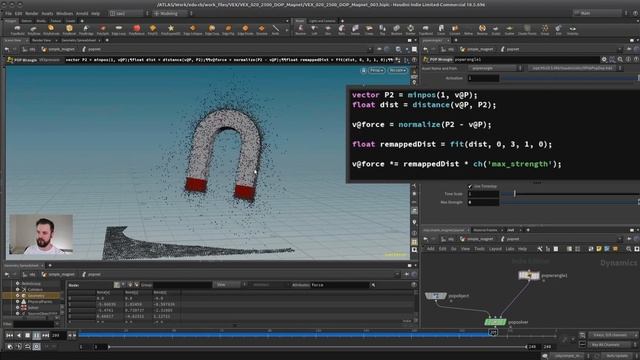The image size is (640, 360).
Task: Select the Scatter shelf tool
Action: pyautogui.click(x=509, y=29)
